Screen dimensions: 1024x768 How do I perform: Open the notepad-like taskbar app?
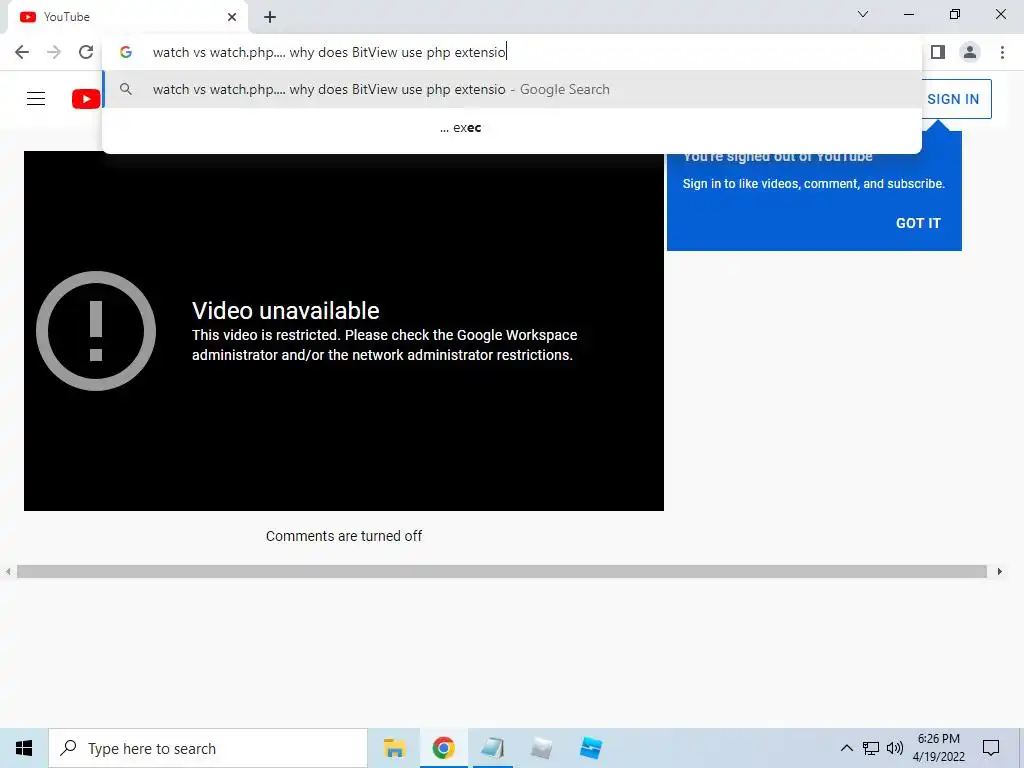pyautogui.click(x=492, y=748)
